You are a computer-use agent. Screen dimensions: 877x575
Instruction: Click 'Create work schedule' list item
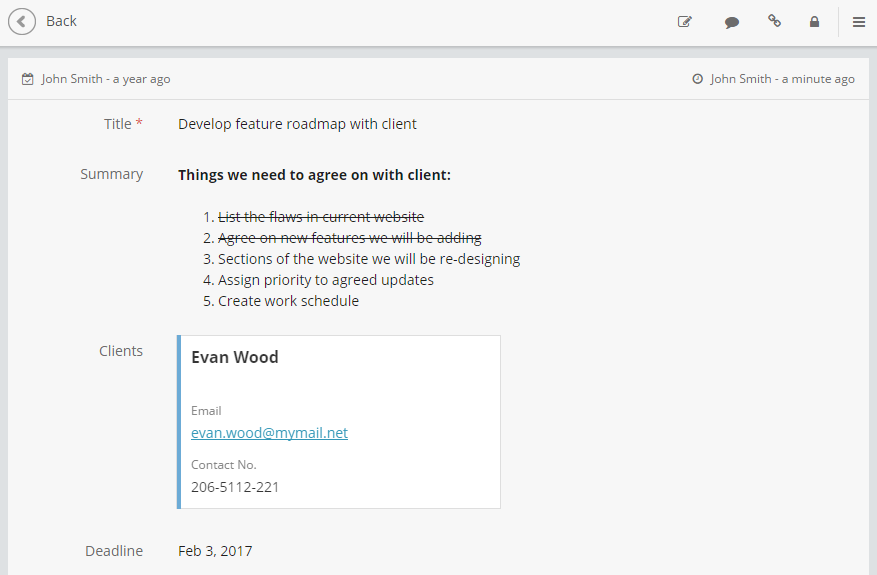[288, 301]
